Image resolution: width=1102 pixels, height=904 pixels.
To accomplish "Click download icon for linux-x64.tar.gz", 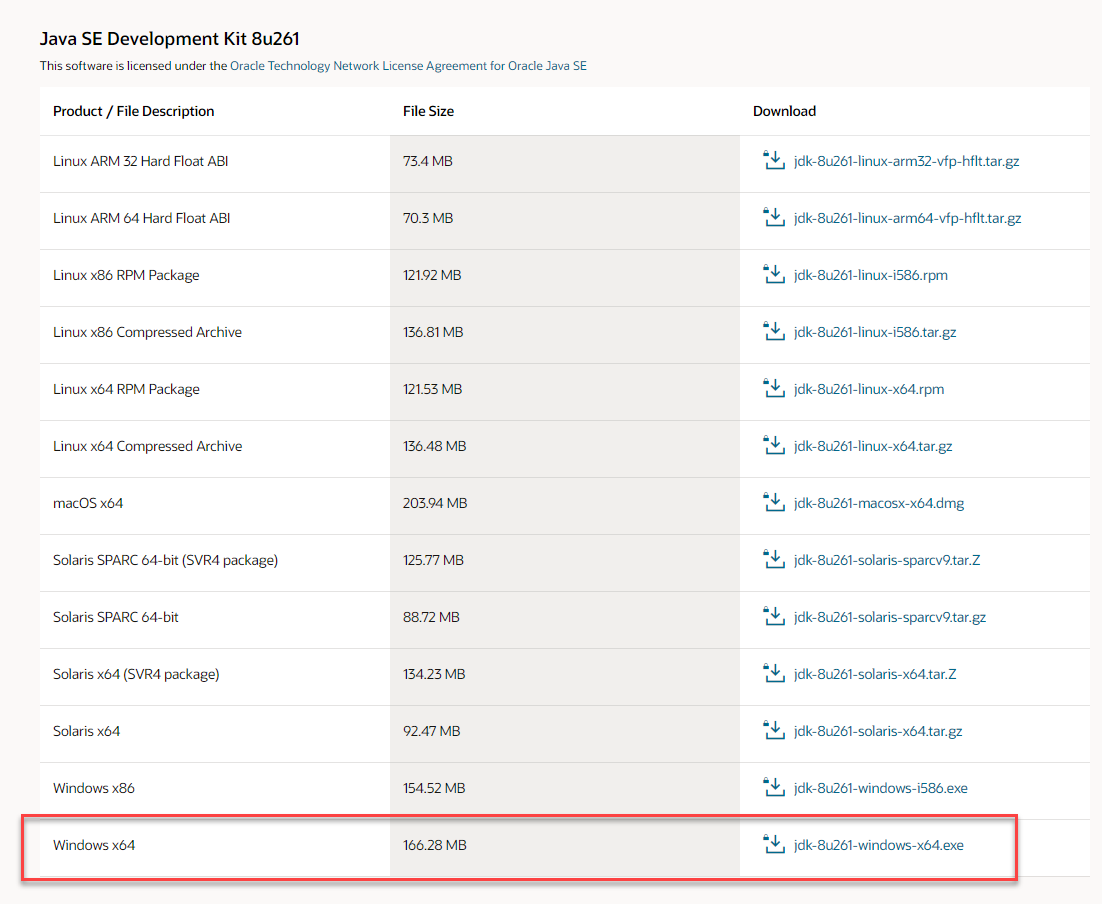I will coord(774,445).
